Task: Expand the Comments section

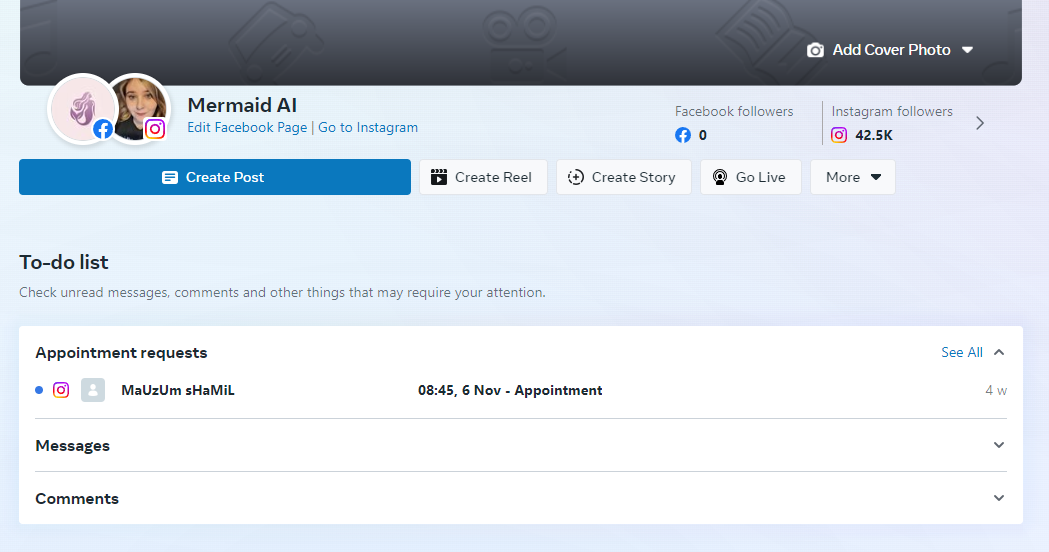Action: (999, 498)
